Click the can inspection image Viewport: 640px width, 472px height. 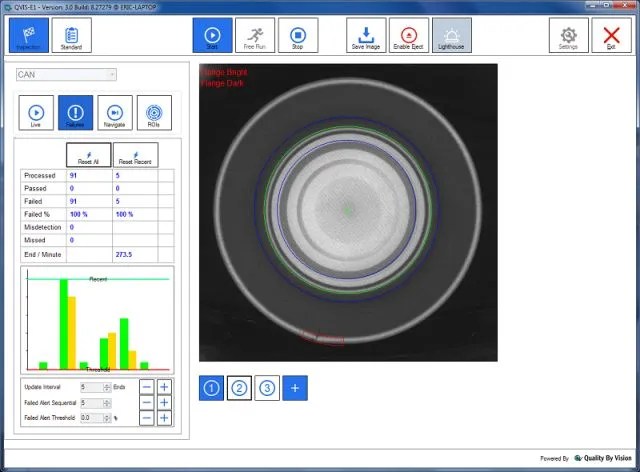point(348,213)
